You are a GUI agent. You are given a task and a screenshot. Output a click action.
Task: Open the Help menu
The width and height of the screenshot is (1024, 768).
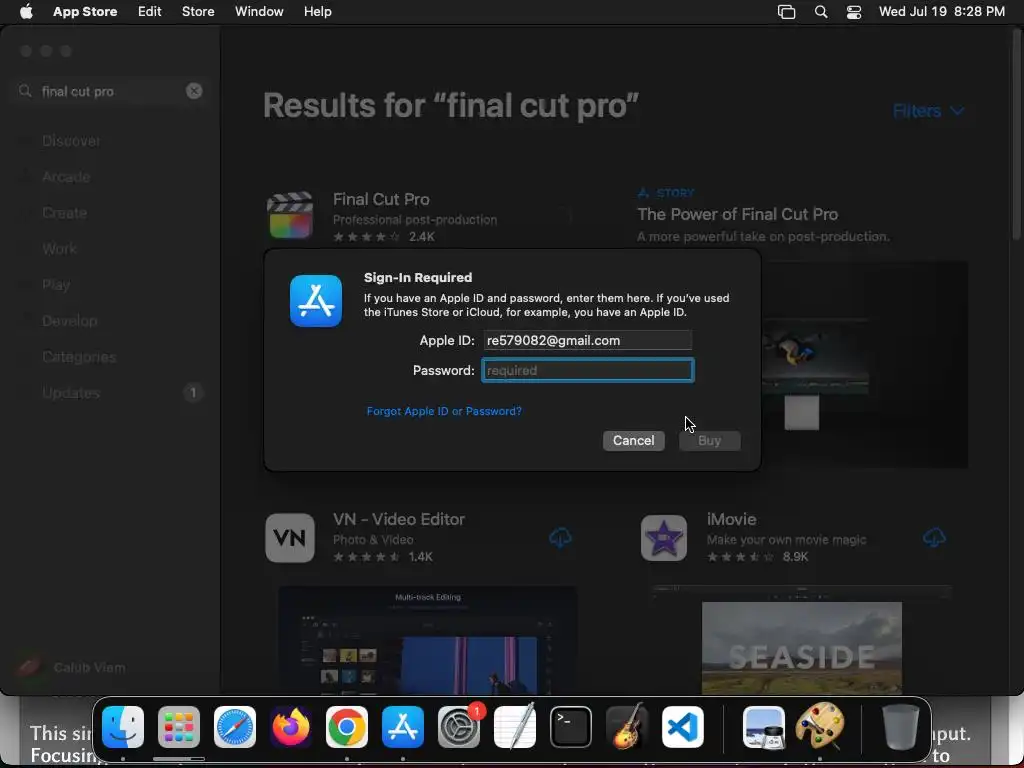[317, 12]
